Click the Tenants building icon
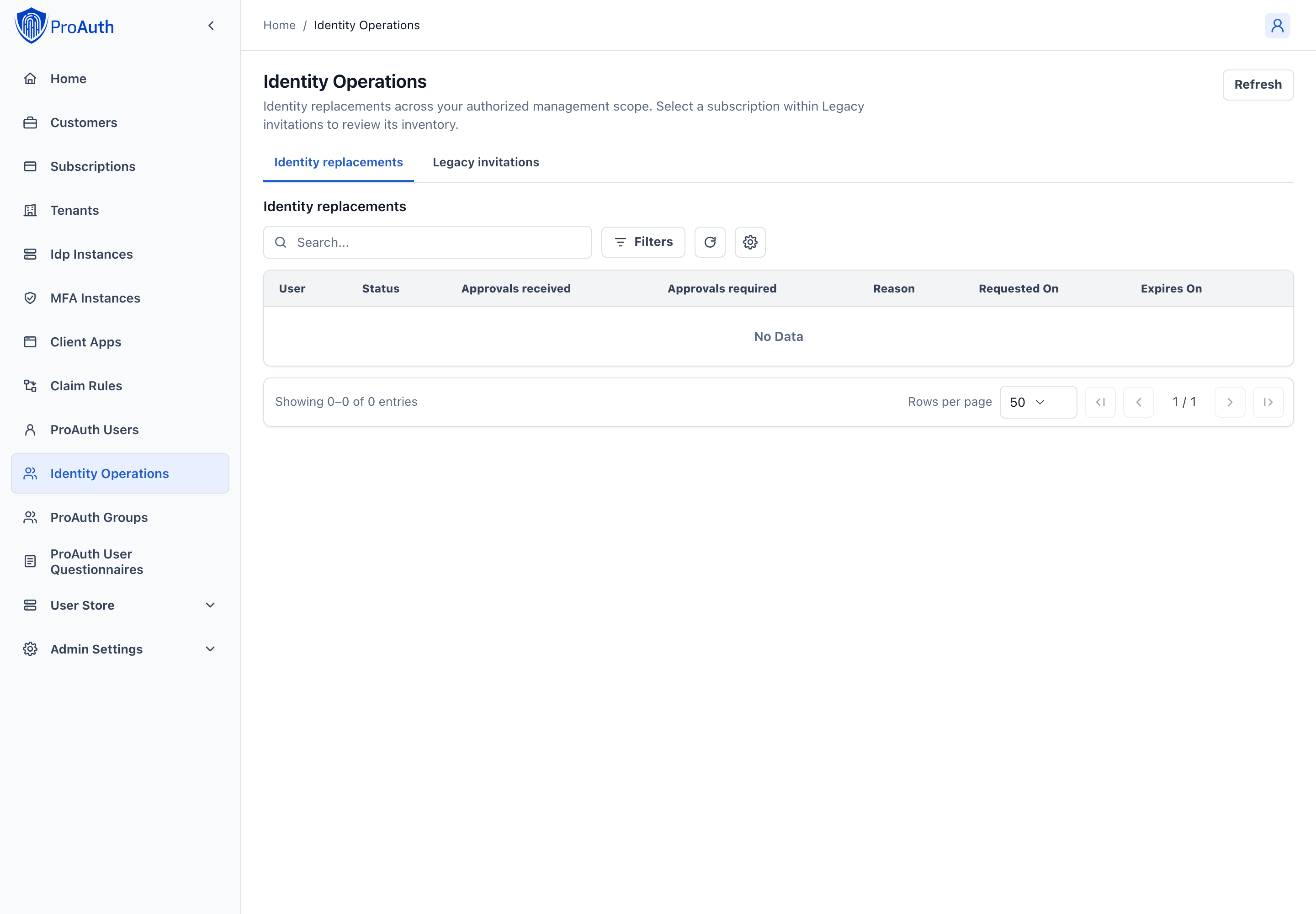1316x914 pixels. pos(30,210)
